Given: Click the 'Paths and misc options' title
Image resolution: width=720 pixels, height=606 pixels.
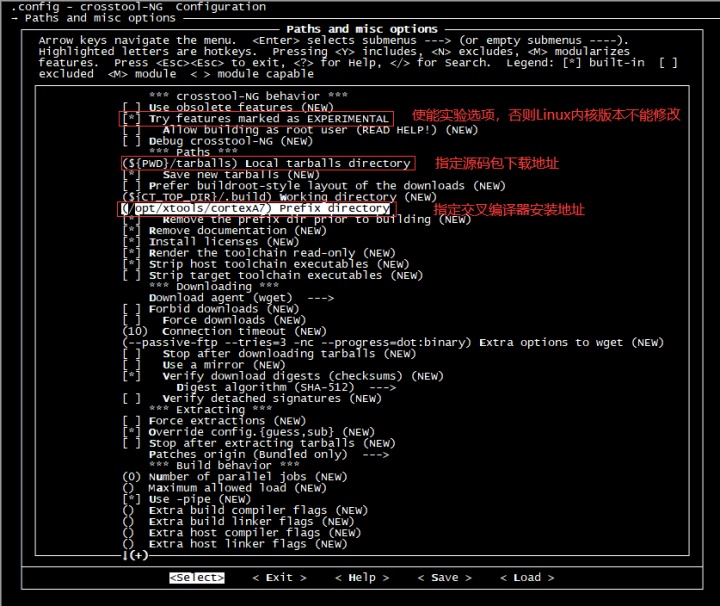Looking at the screenshot, I should [362, 29].
